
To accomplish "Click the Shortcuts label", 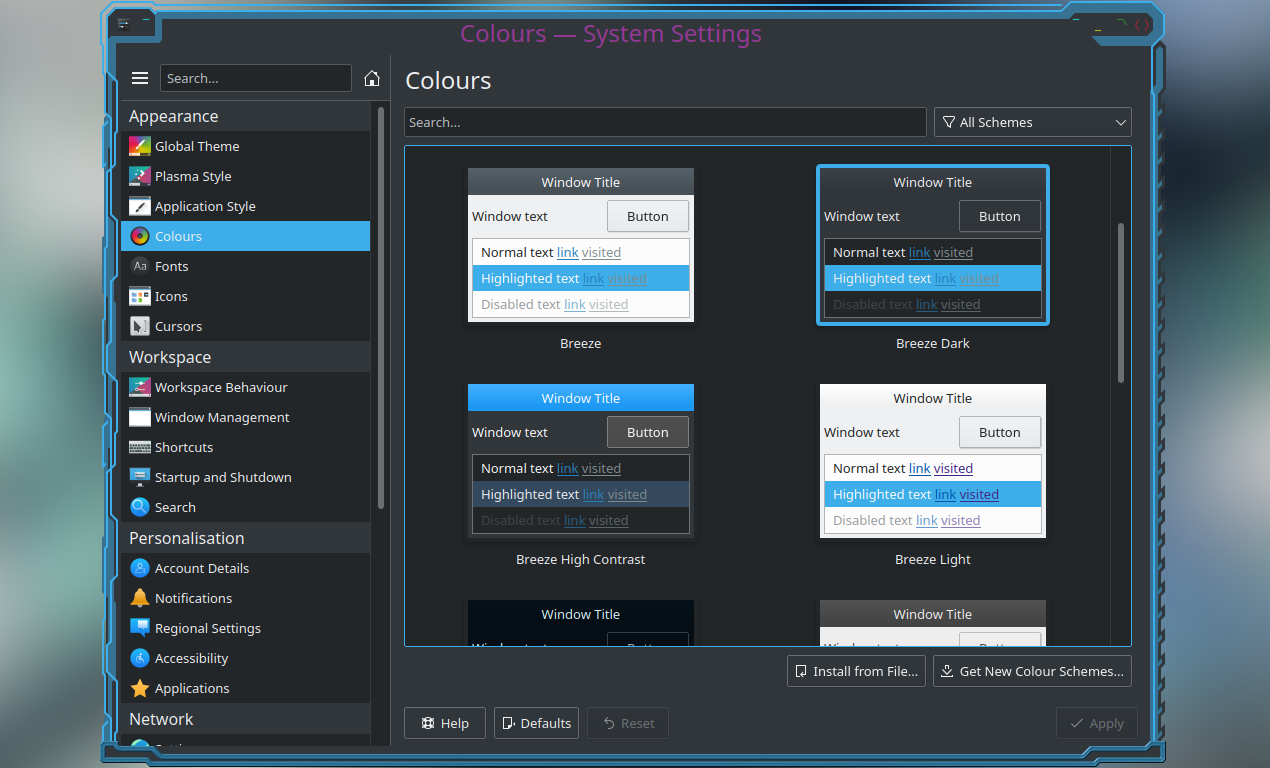I will click(184, 447).
